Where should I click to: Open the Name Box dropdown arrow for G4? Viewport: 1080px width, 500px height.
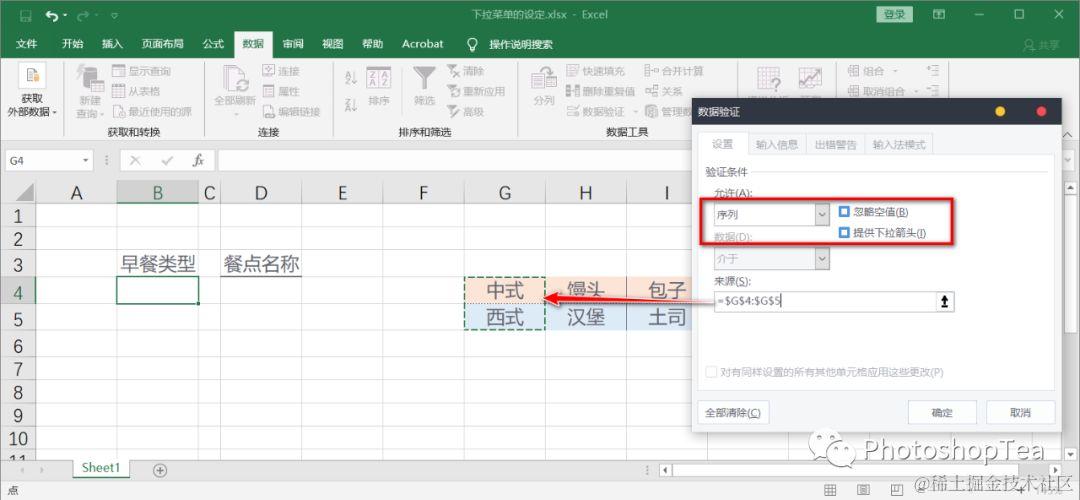click(86, 160)
